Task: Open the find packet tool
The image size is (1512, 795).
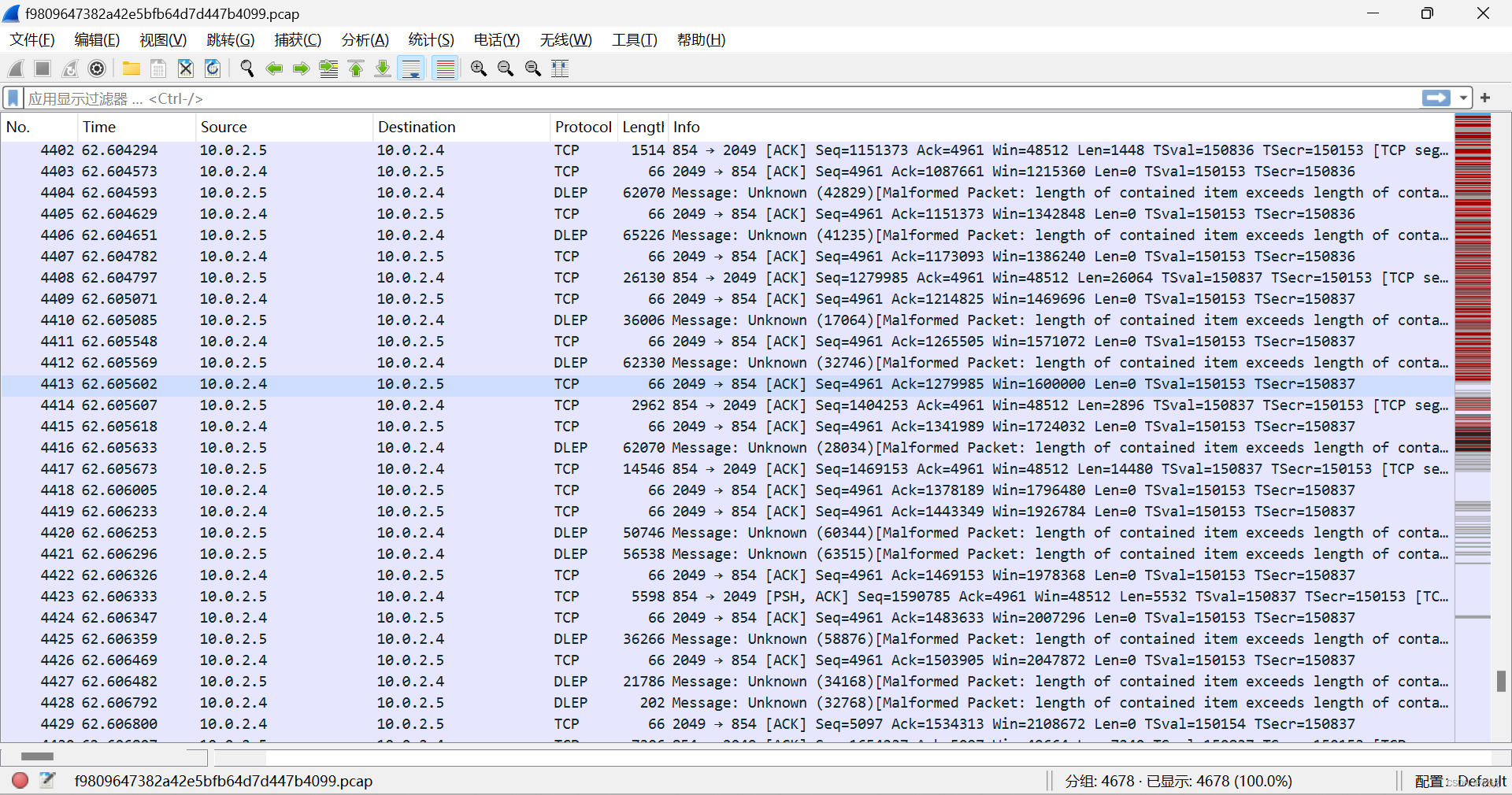Action: point(247,68)
